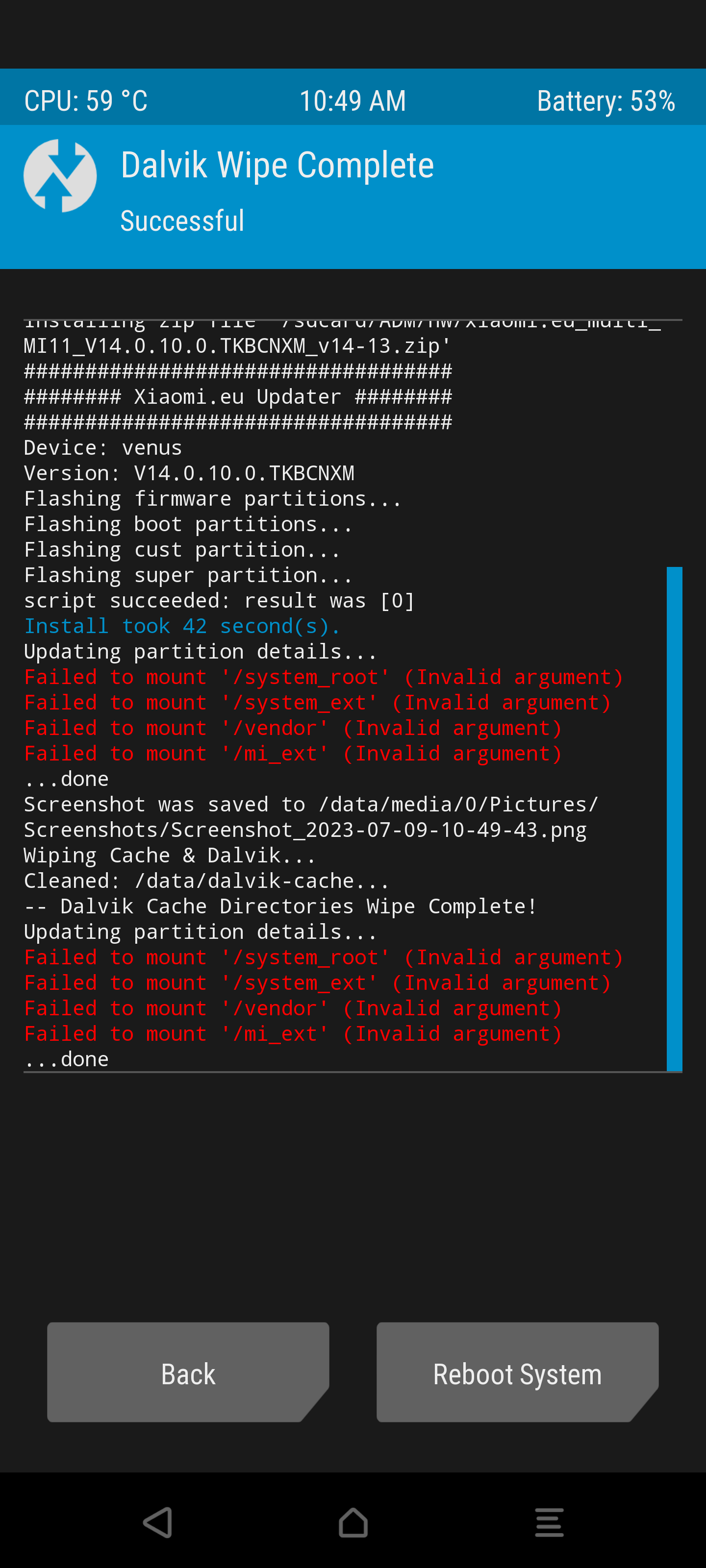The width and height of the screenshot is (706, 1568).
Task: Click the first red system_root mount error
Action: click(324, 677)
